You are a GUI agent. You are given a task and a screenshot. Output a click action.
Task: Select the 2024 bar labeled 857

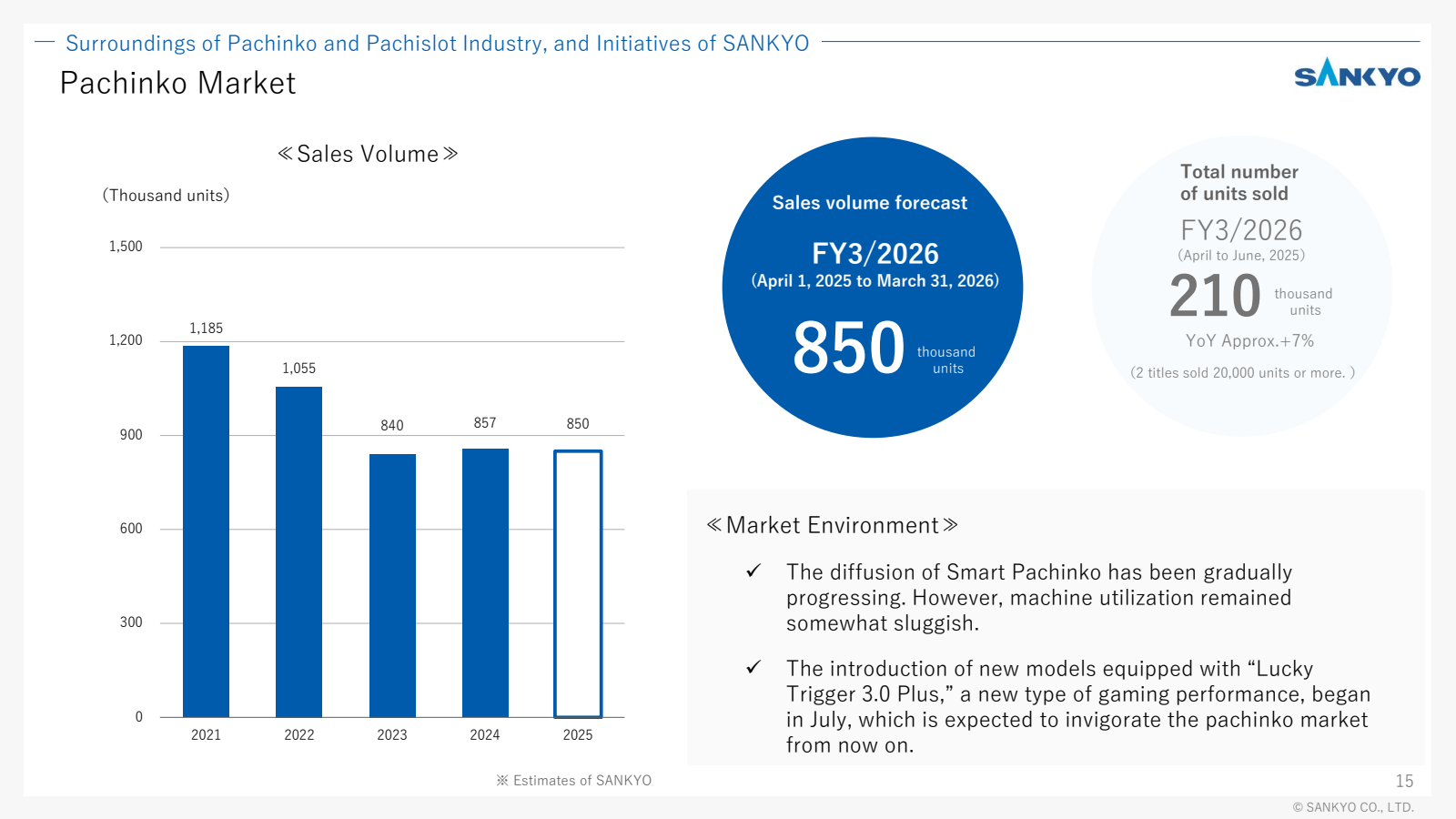click(x=485, y=582)
